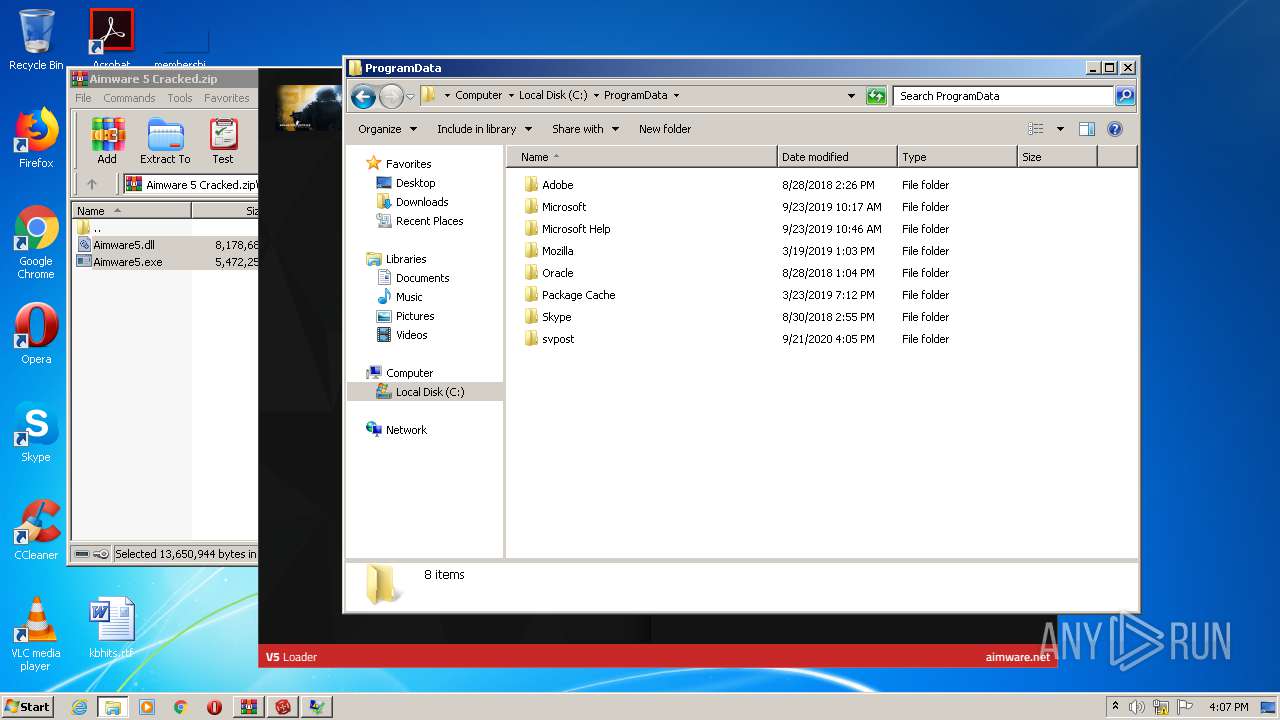The image size is (1280, 720).
Task: Open the VLC media player desktop icon
Action: coord(36,634)
